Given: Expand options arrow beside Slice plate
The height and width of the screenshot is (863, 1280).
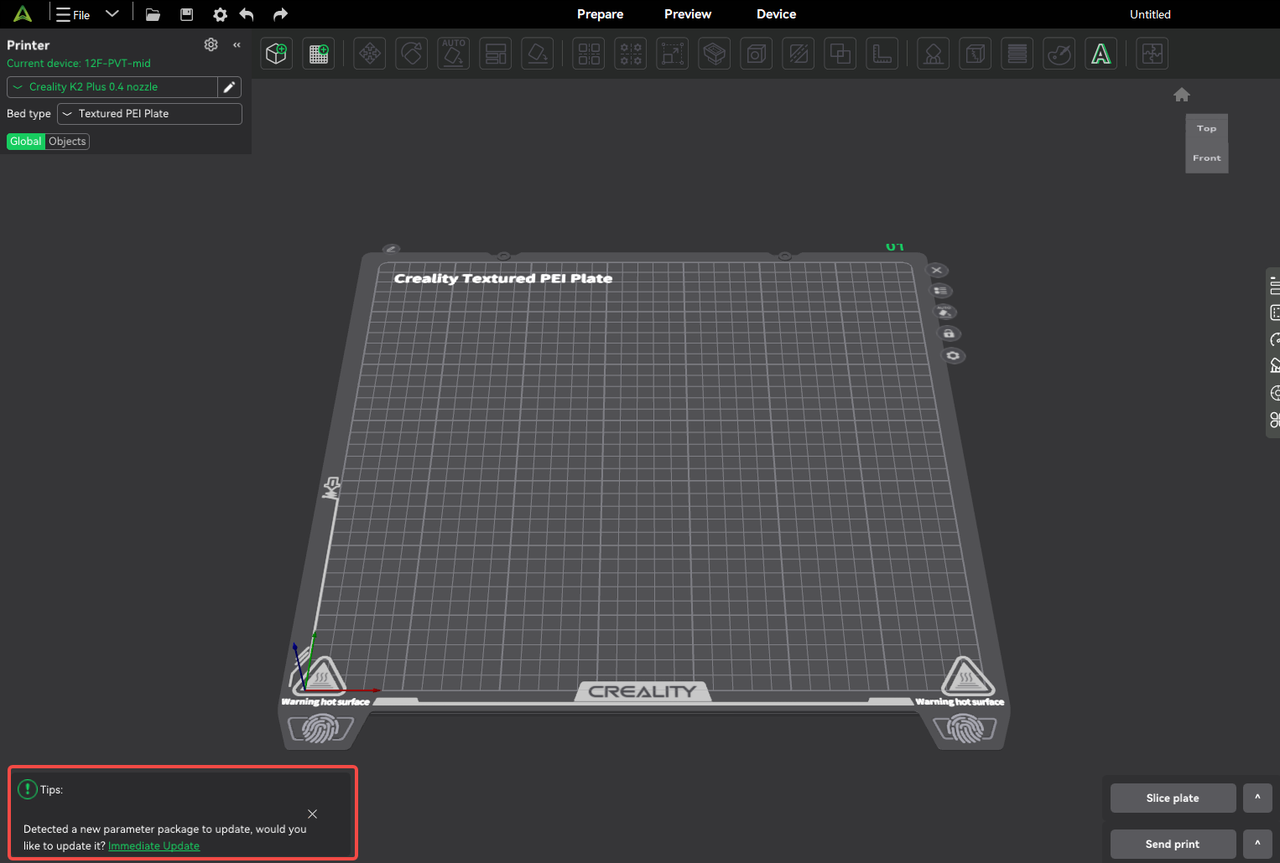Looking at the screenshot, I should point(1258,798).
